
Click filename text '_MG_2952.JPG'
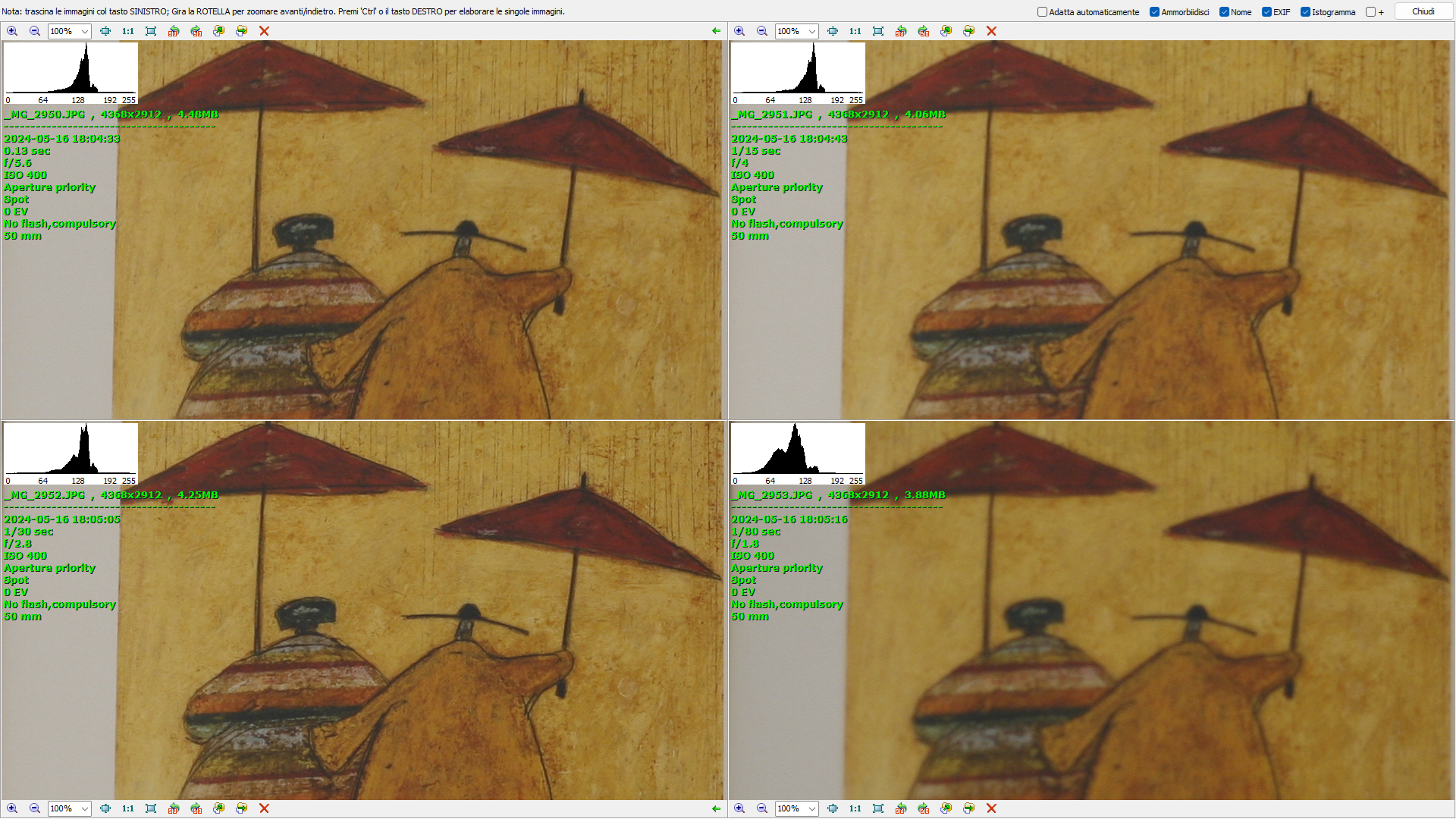pyautogui.click(x=45, y=495)
